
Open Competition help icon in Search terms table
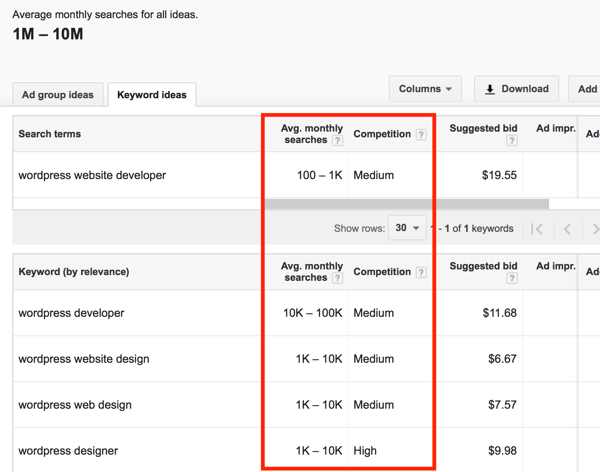click(421, 135)
